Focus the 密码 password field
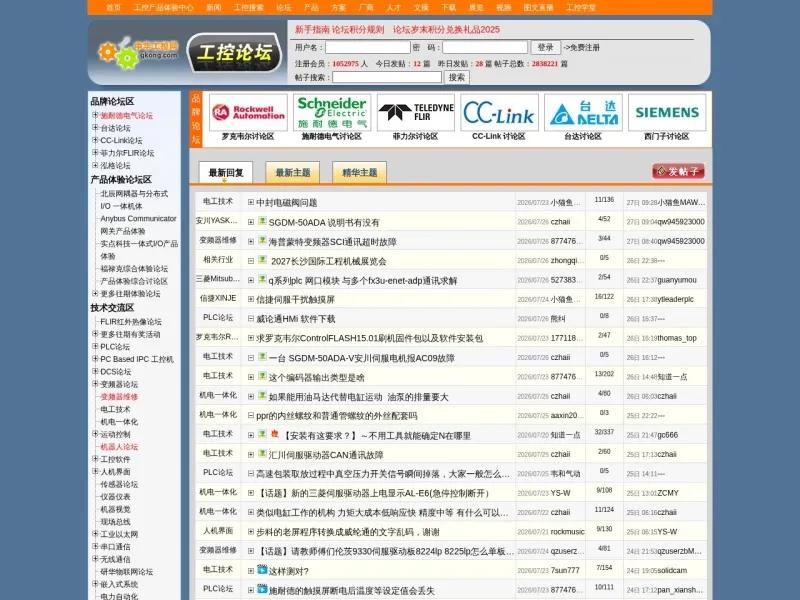Viewport: 800px width, 600px height. [x=485, y=47]
